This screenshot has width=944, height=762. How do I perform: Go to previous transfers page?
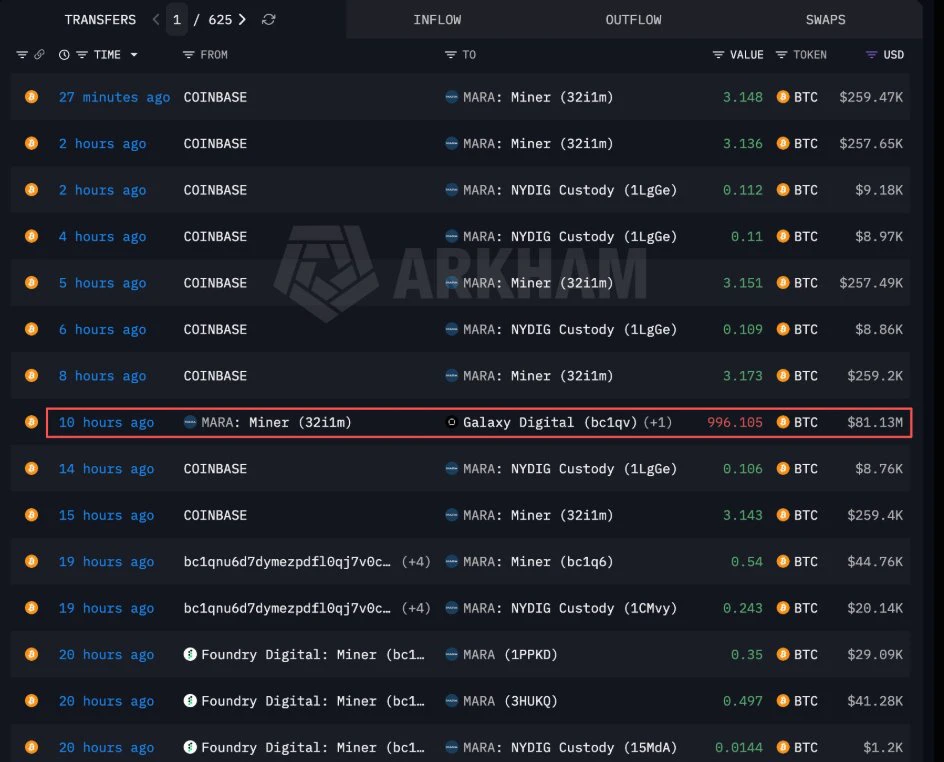point(156,20)
